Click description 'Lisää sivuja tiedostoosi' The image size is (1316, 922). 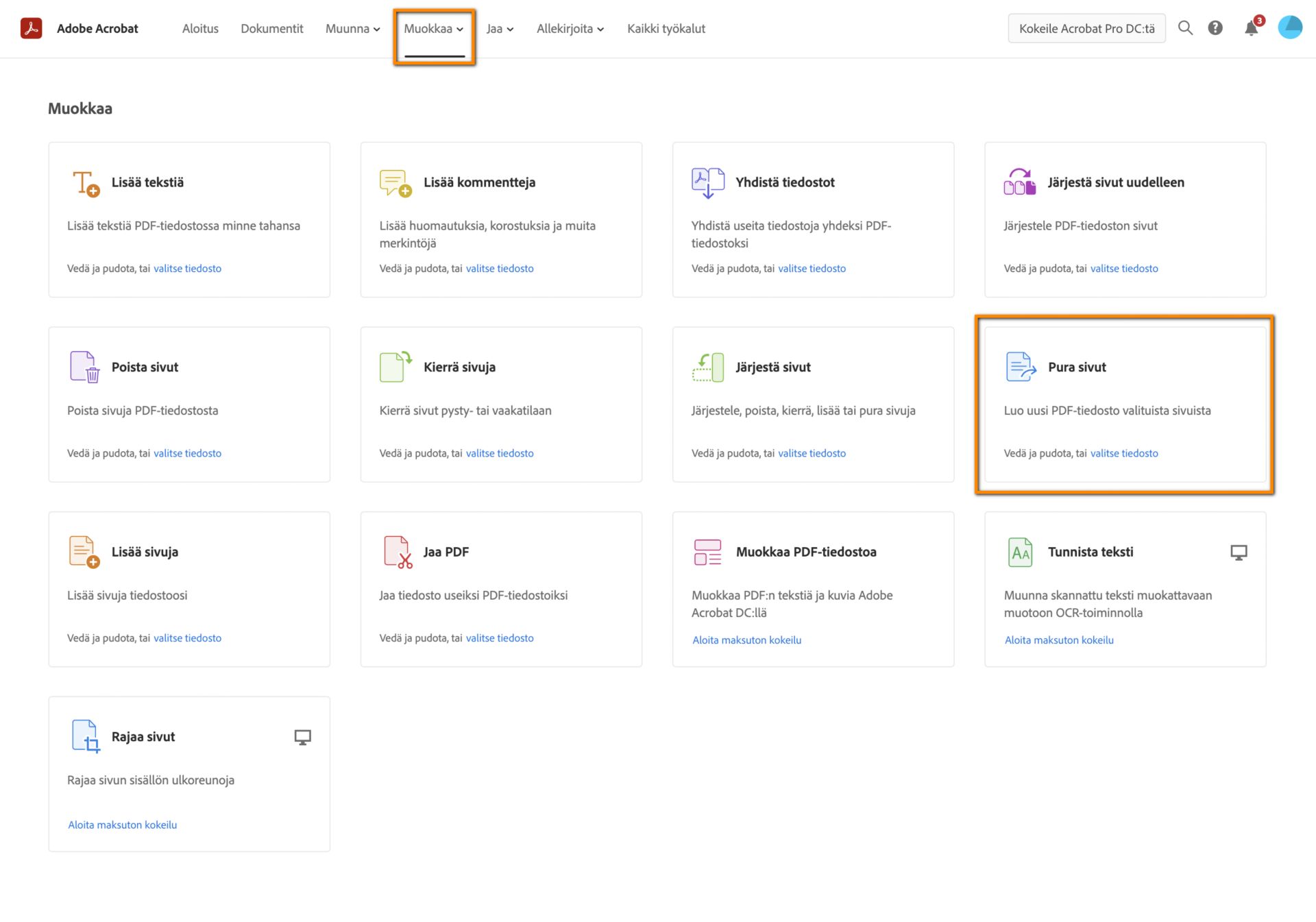coord(127,595)
